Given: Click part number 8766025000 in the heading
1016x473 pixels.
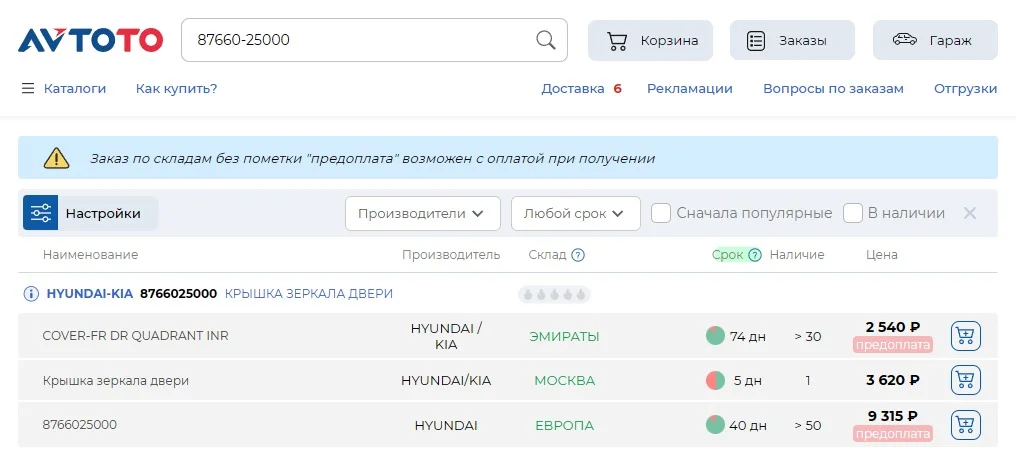Looking at the screenshot, I should click(178, 294).
